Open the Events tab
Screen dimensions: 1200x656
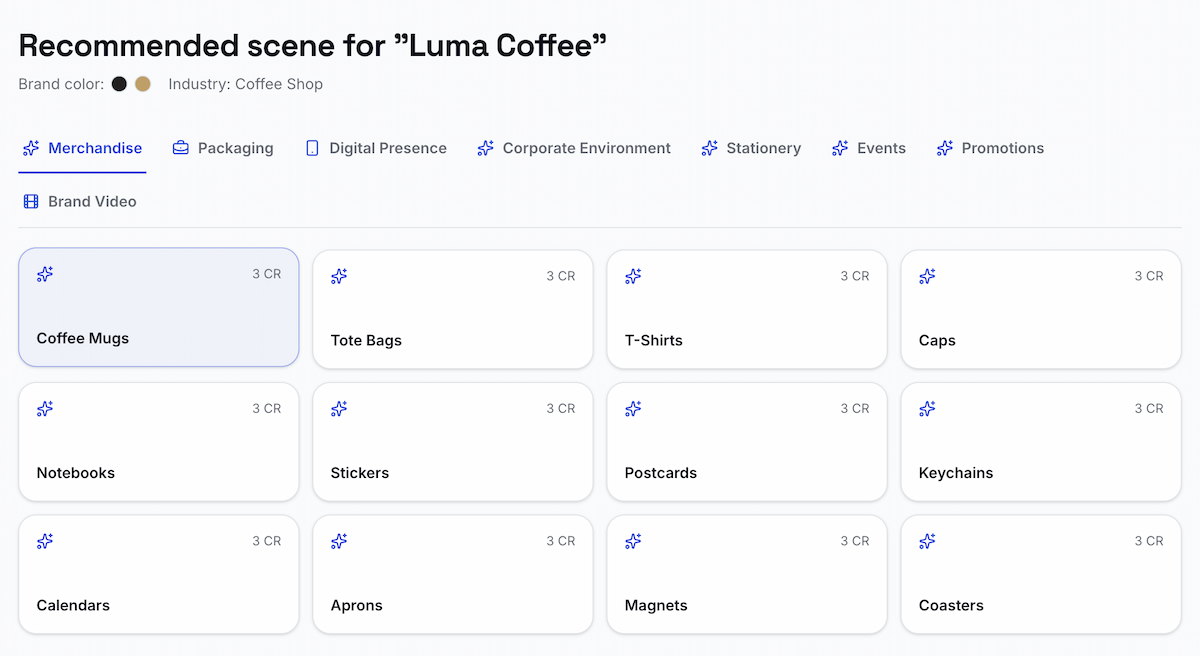869,148
